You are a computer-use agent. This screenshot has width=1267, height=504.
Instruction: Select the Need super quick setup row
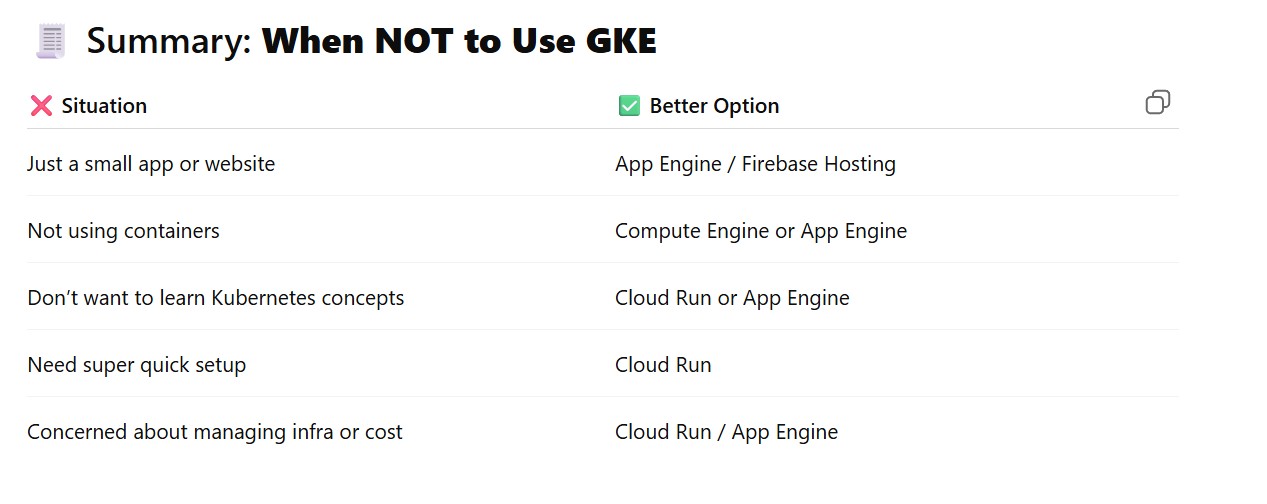pyautogui.click(x=136, y=365)
